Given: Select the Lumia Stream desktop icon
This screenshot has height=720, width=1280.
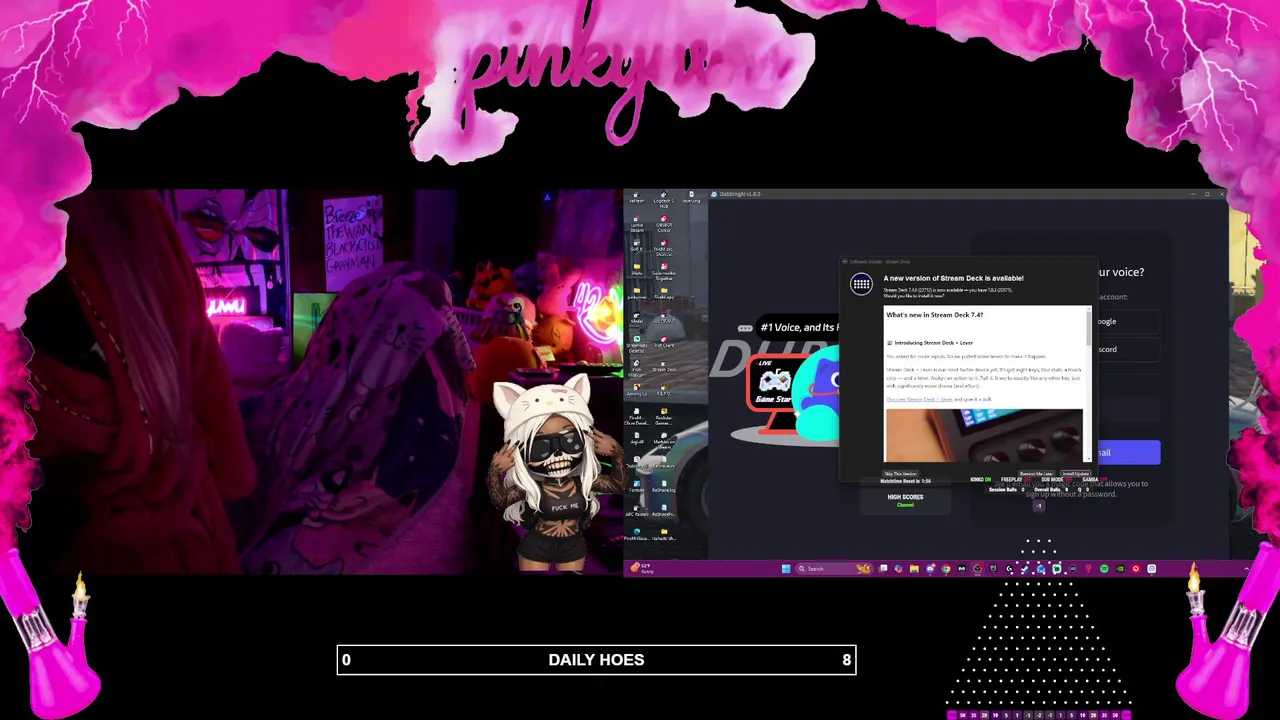Looking at the screenshot, I should (637, 223).
